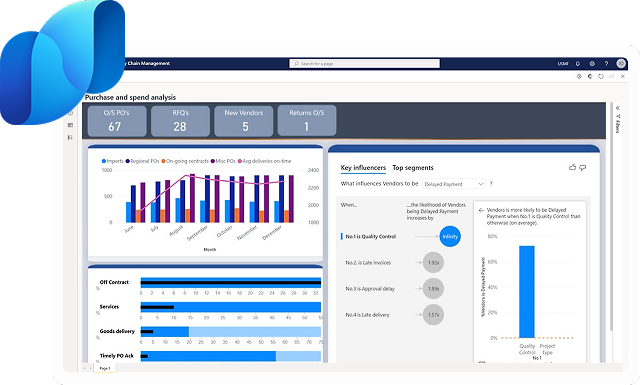The height and width of the screenshot is (385, 640).
Task: Select the Page 1 tab at the bottom
Action: (x=105, y=368)
